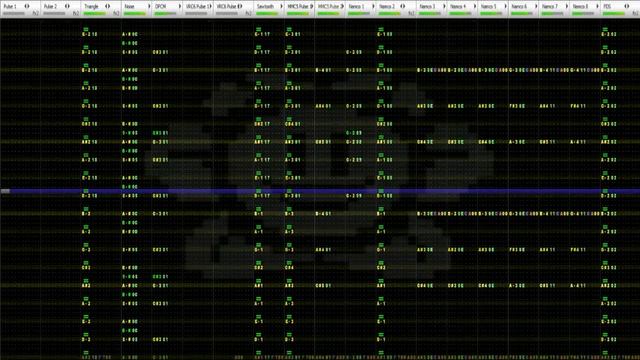Click the effect column arrows on VRC6 Pulse 2
Viewport: 640px width, 360px height.
click(240, 6)
